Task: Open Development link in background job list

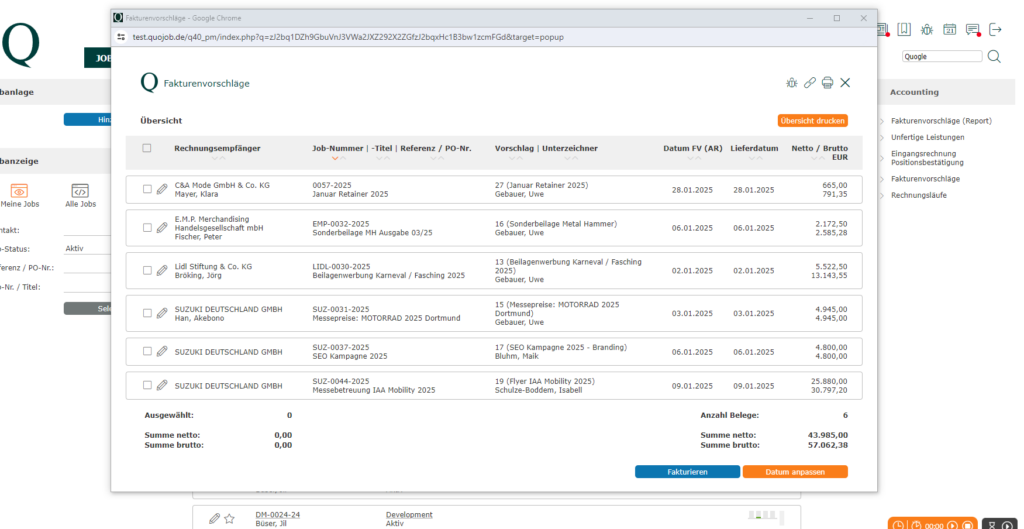Action: pos(409,515)
